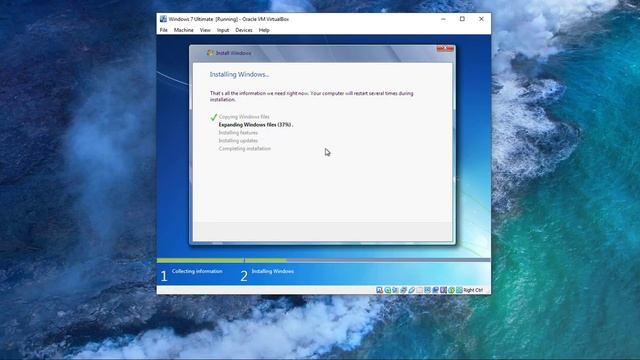Screen dimensions: 640x360
Task: Open the View menu
Action: click(x=205, y=30)
